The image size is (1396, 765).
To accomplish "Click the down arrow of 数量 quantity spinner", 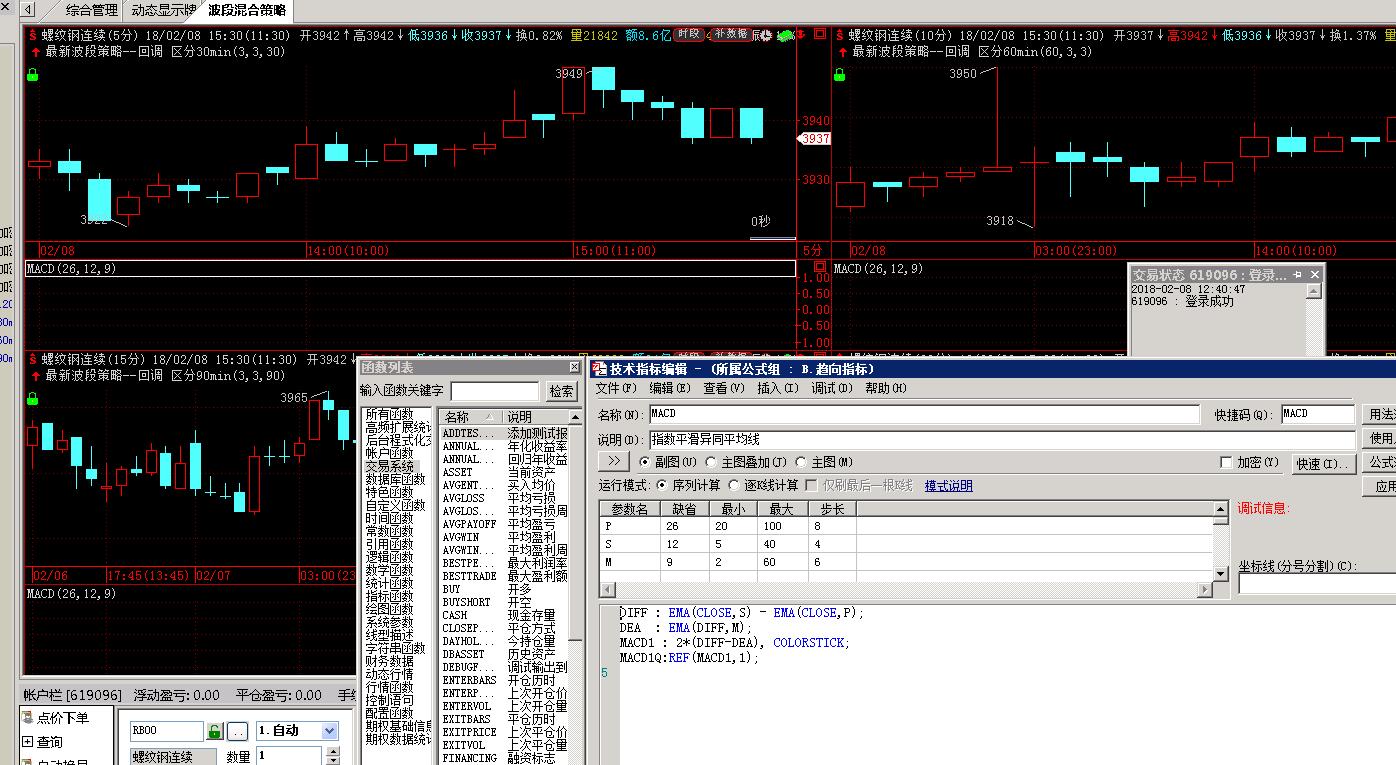I will (331, 761).
